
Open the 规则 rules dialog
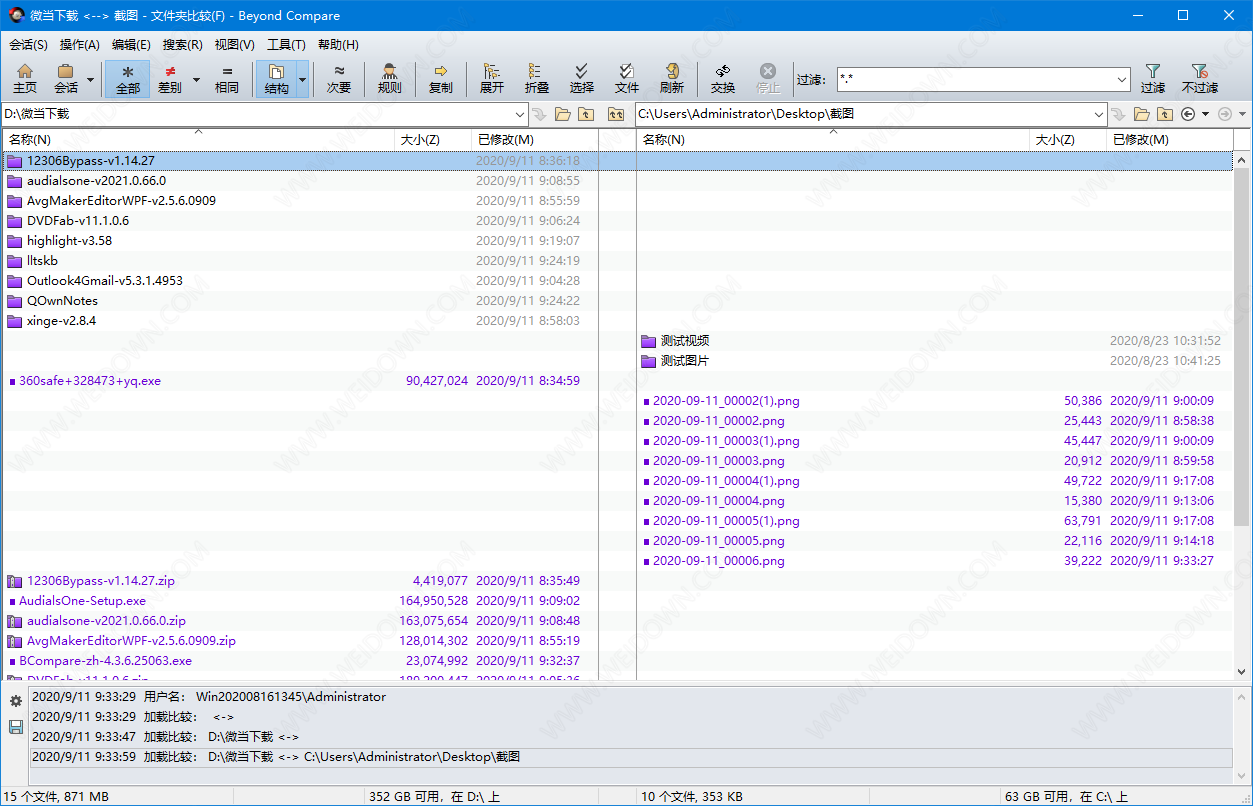pyautogui.click(x=390, y=79)
